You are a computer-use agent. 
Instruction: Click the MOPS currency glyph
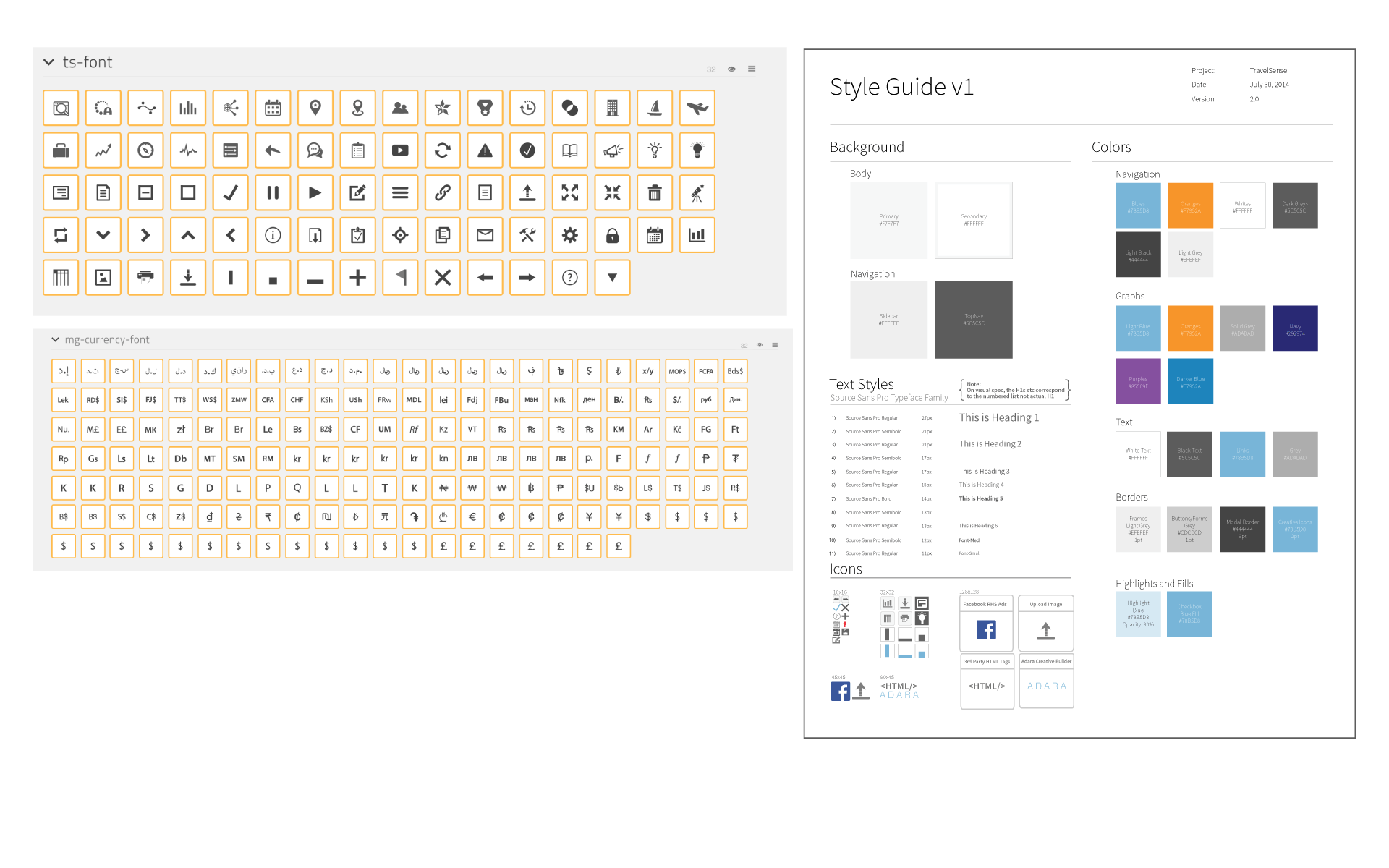(x=677, y=371)
